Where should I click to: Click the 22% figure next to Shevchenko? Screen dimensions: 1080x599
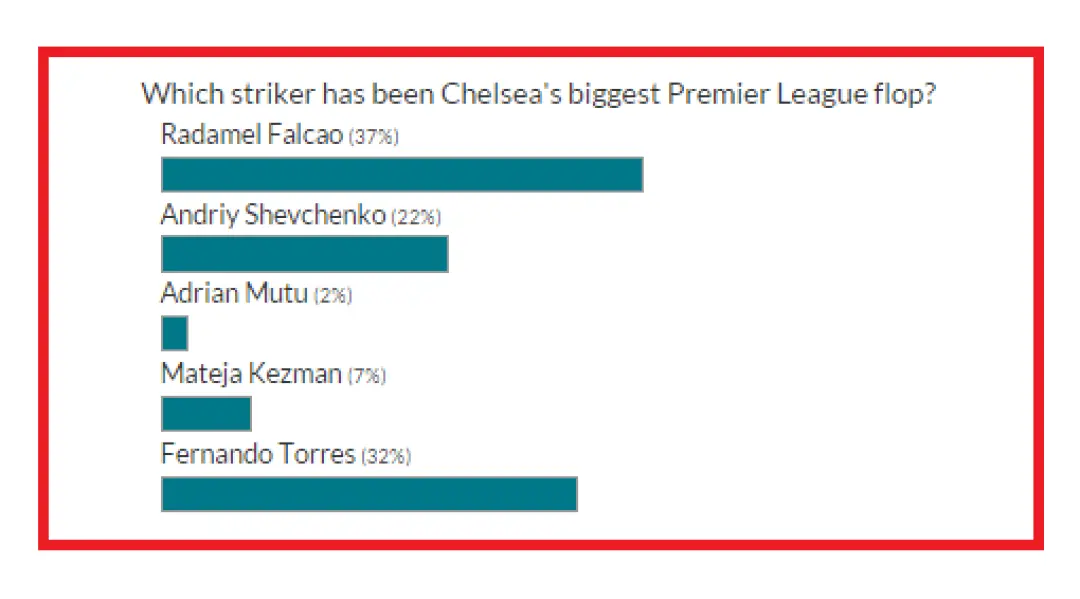[x=416, y=217]
